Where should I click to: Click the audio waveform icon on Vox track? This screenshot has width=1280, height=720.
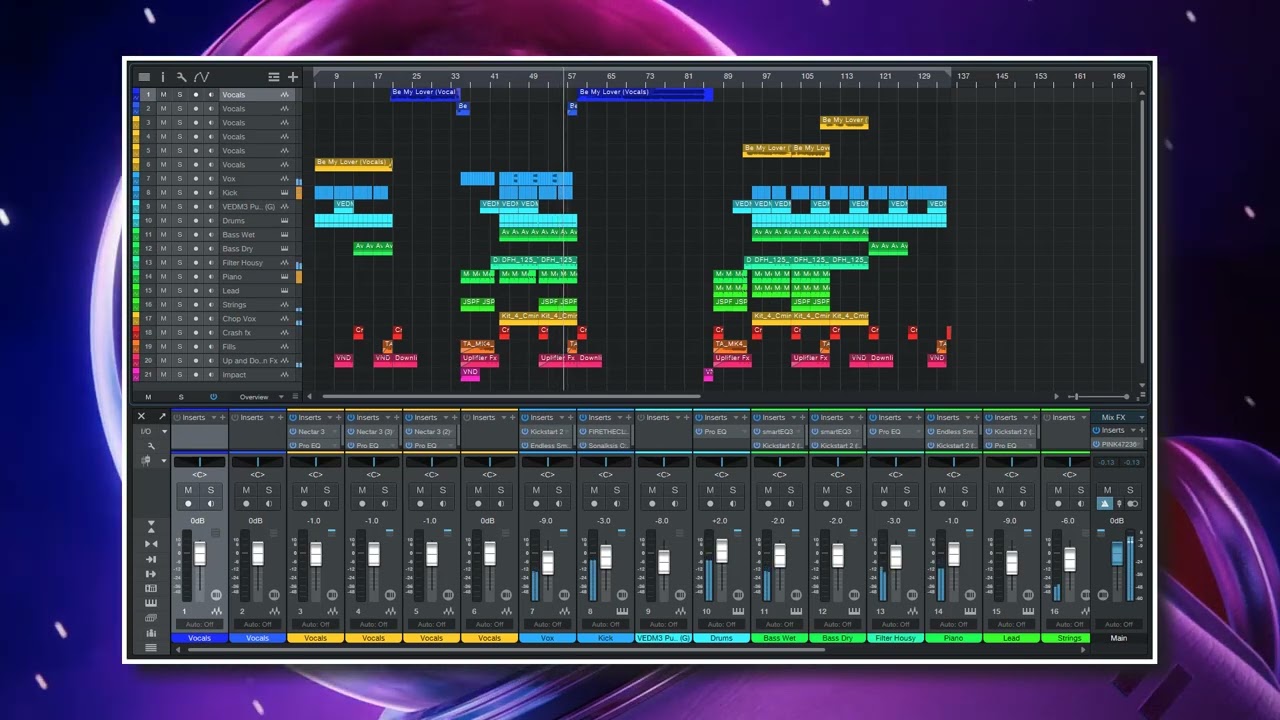point(285,179)
